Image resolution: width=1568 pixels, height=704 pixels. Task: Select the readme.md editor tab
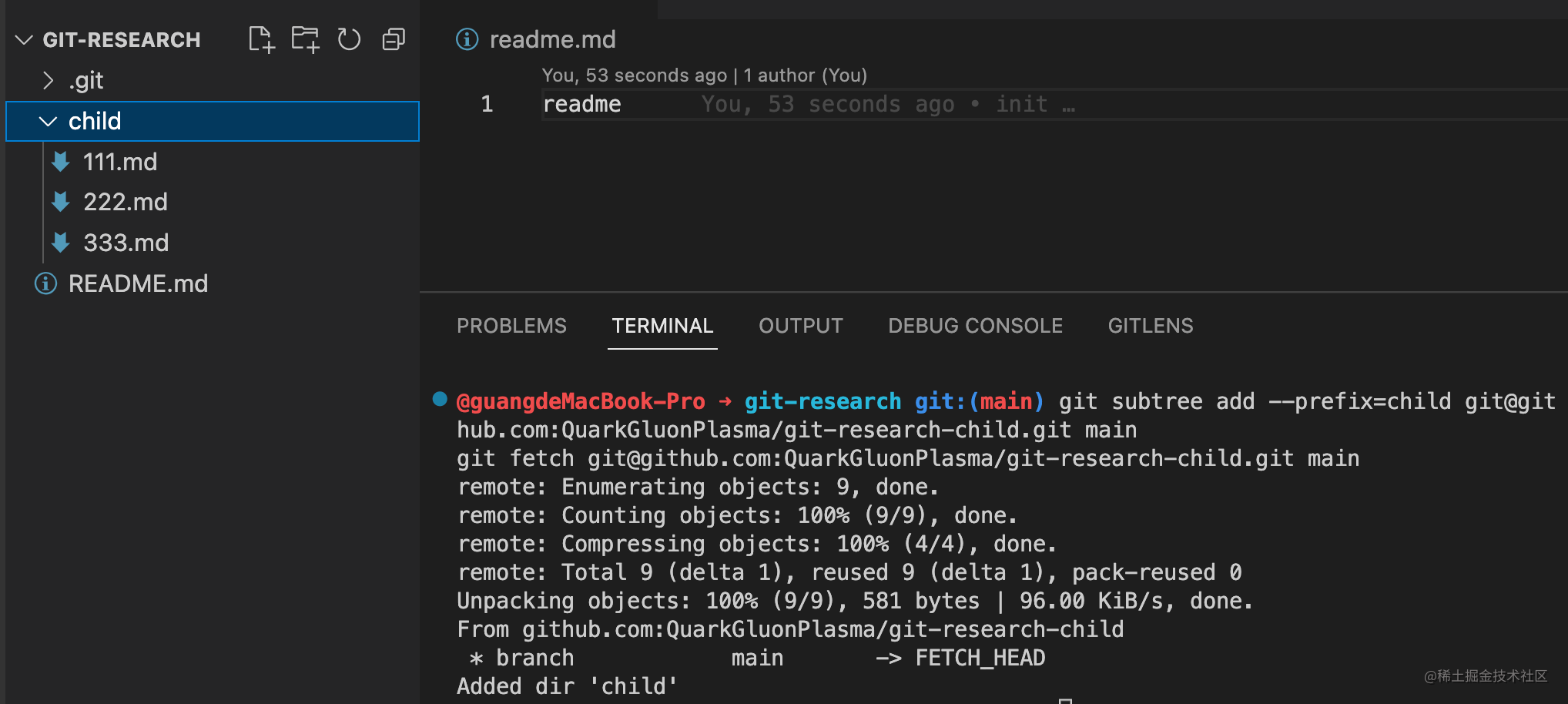553,39
